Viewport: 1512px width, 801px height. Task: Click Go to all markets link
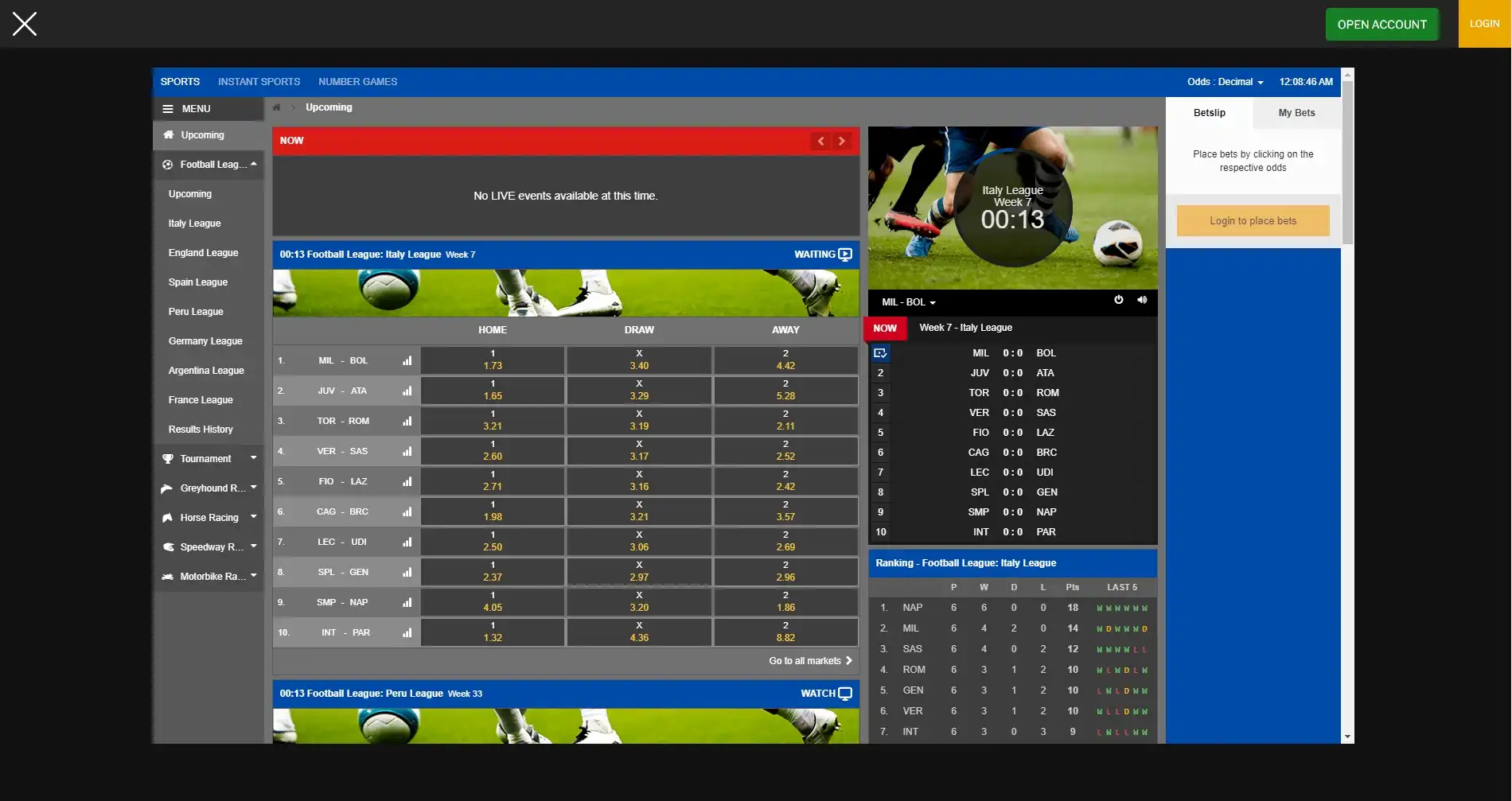(x=809, y=661)
